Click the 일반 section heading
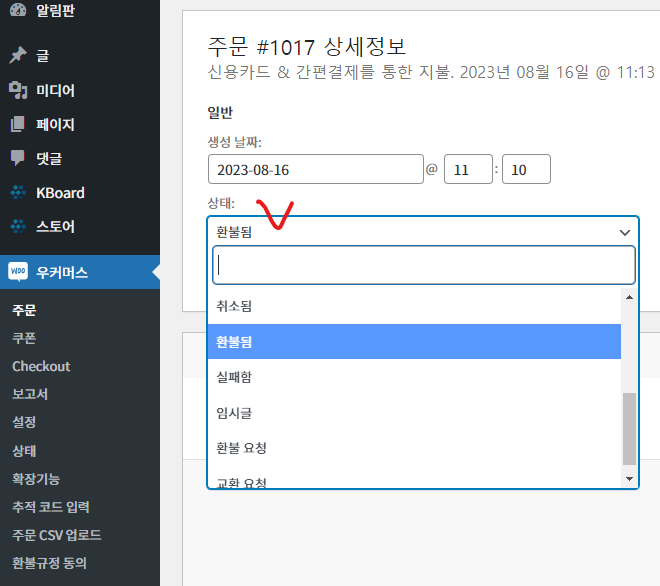 coord(220,112)
